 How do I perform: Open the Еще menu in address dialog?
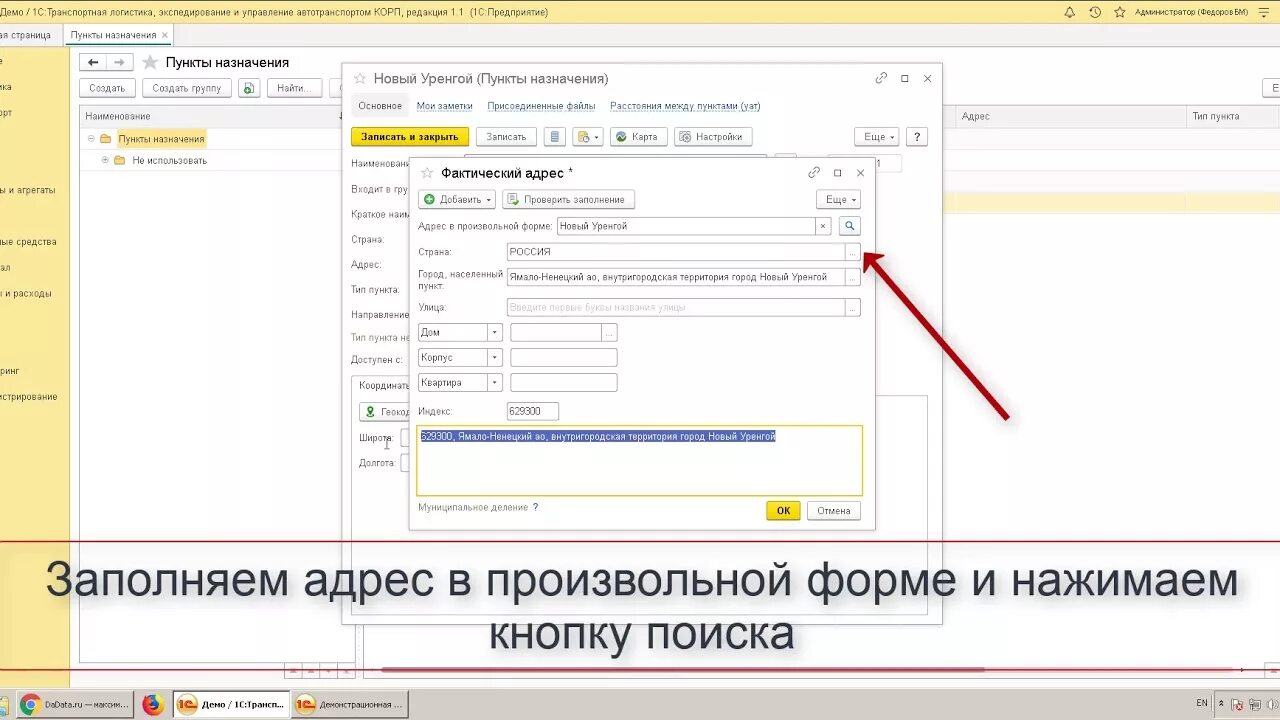pos(838,199)
